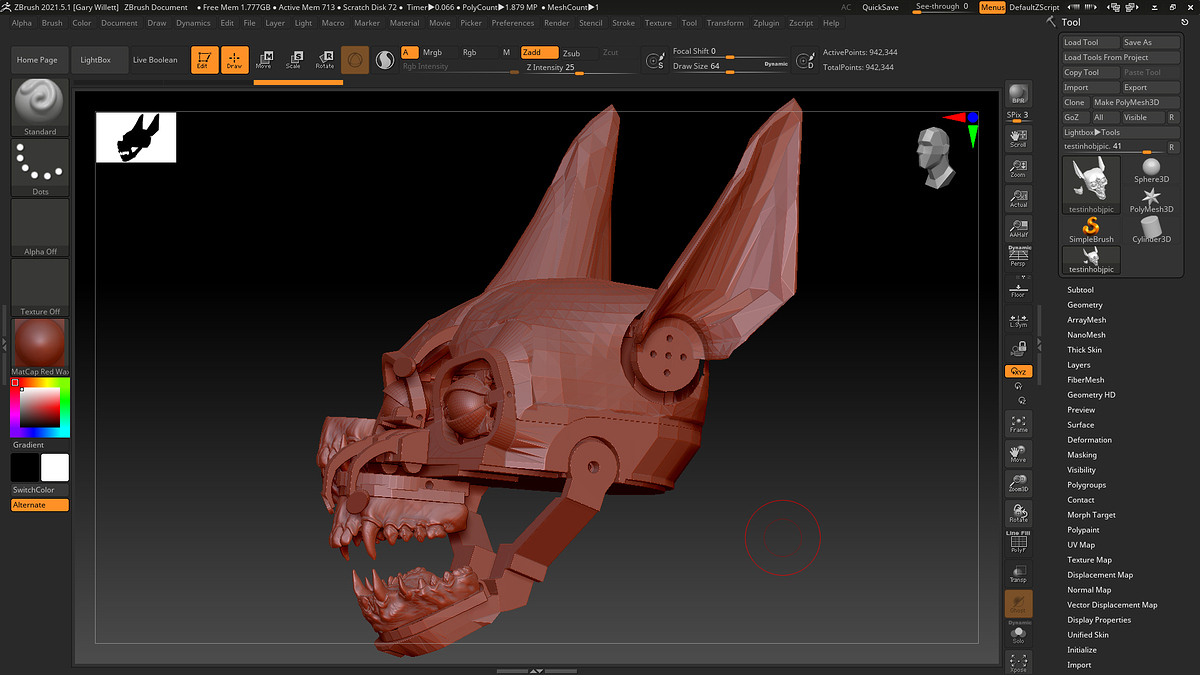Click the QuickSave button
This screenshot has width=1200, height=675.
[x=879, y=7]
